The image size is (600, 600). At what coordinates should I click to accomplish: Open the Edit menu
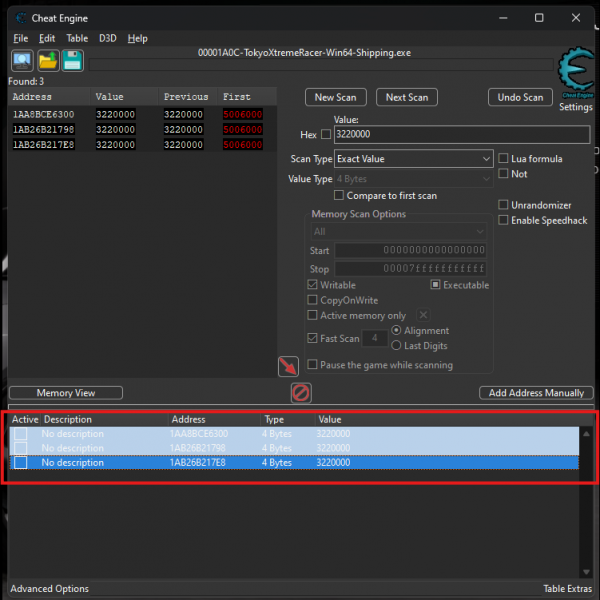(x=47, y=38)
